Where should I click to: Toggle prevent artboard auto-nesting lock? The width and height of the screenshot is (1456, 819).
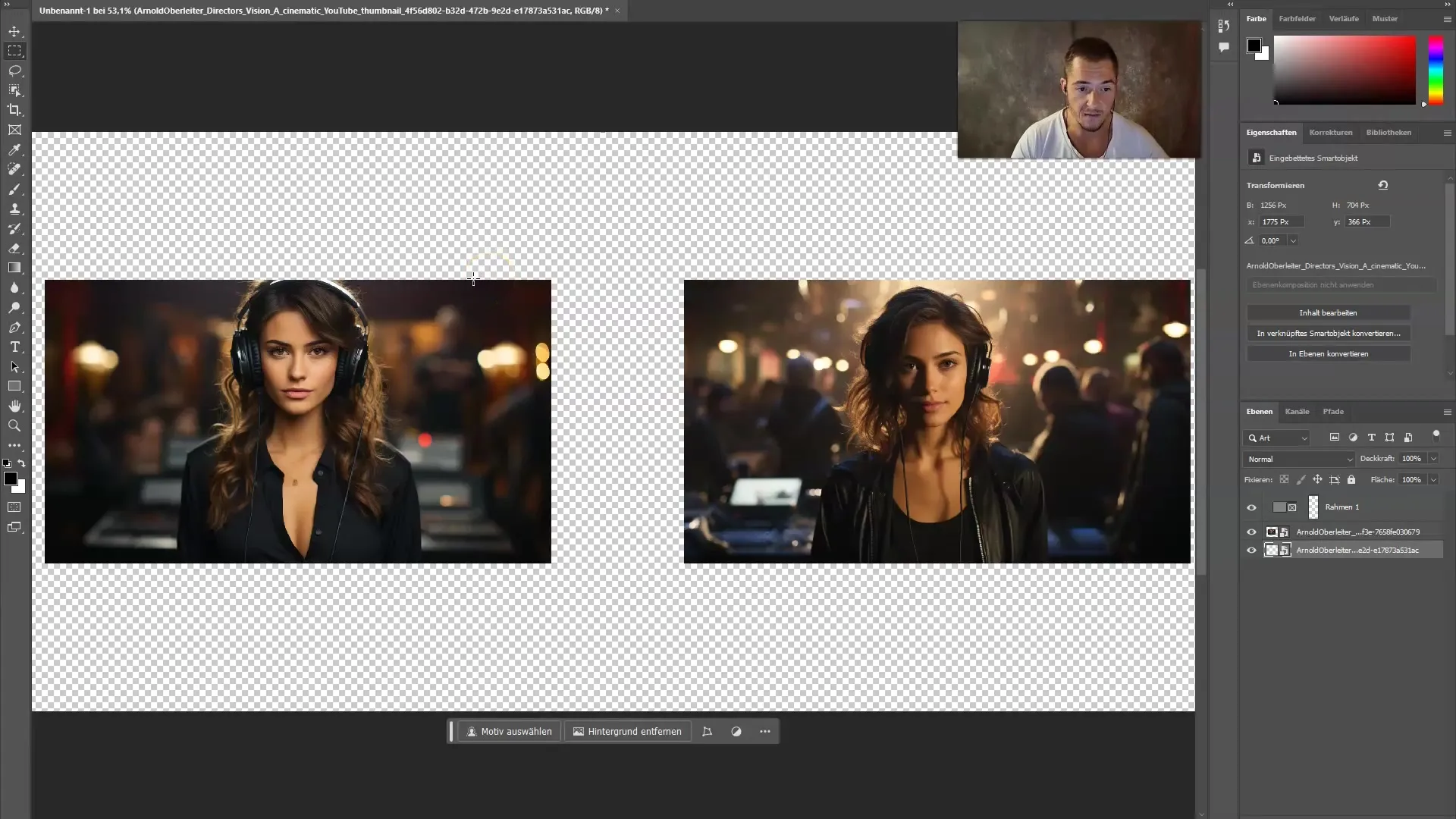point(1334,479)
